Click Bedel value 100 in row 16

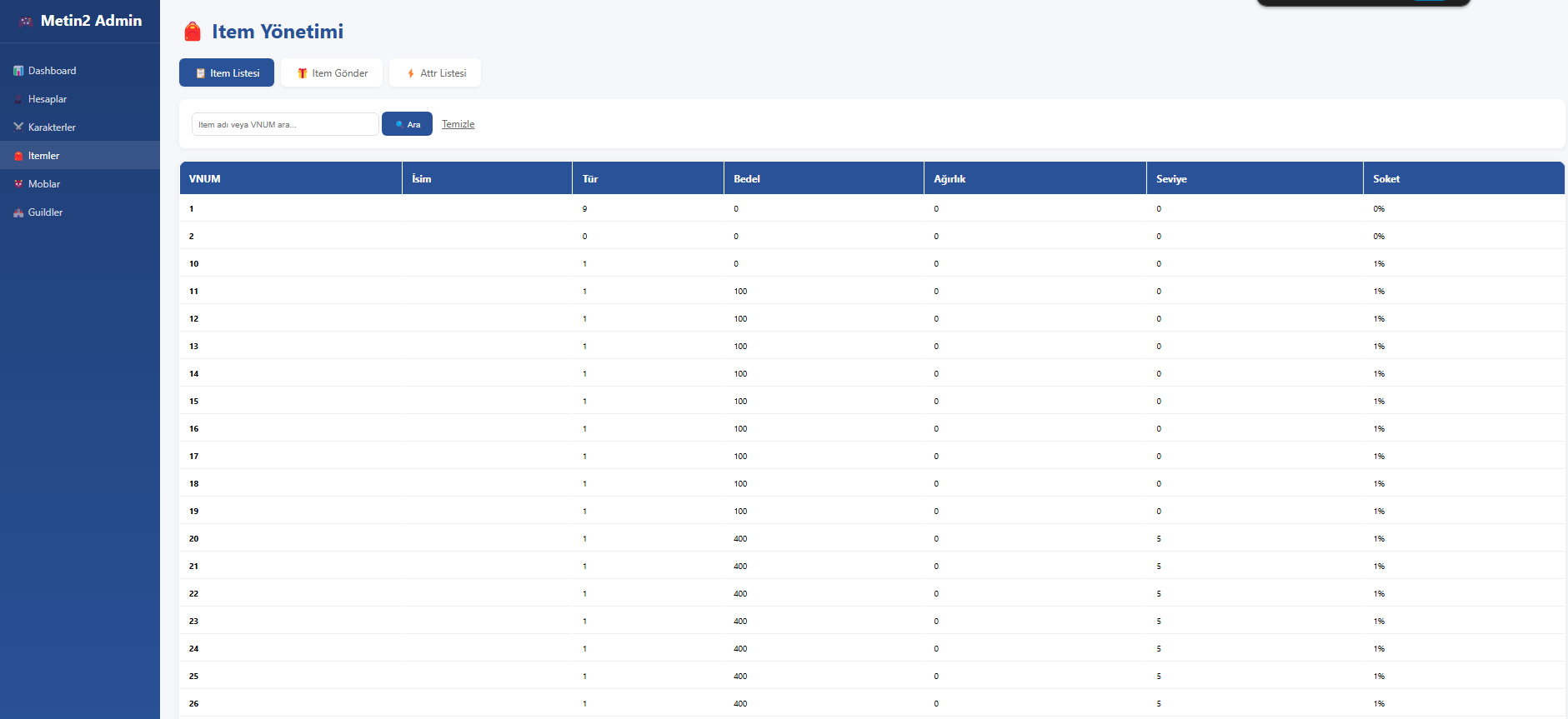(x=740, y=429)
